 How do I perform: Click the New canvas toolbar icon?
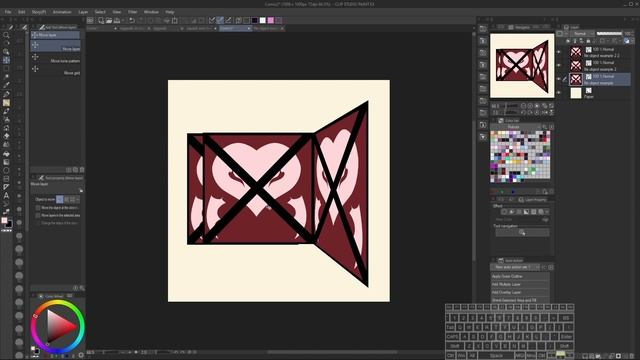(x=101, y=20)
